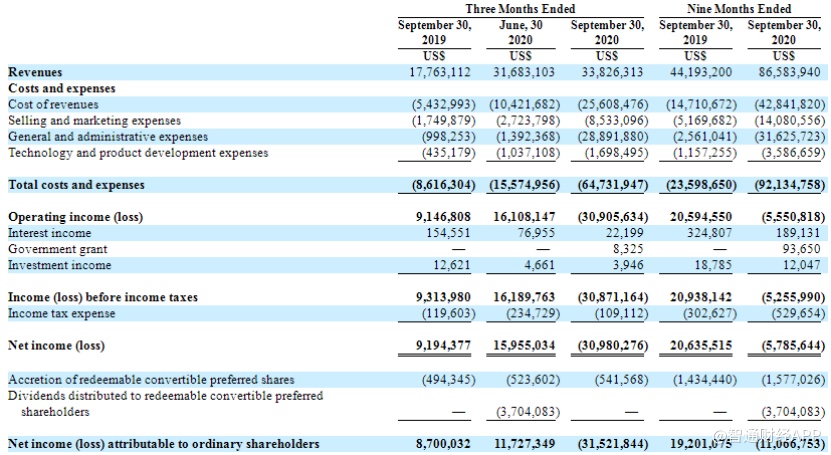Screen dimensions: 831x455
Task: Click the Cost of revenues row label
Action: click(x=53, y=104)
